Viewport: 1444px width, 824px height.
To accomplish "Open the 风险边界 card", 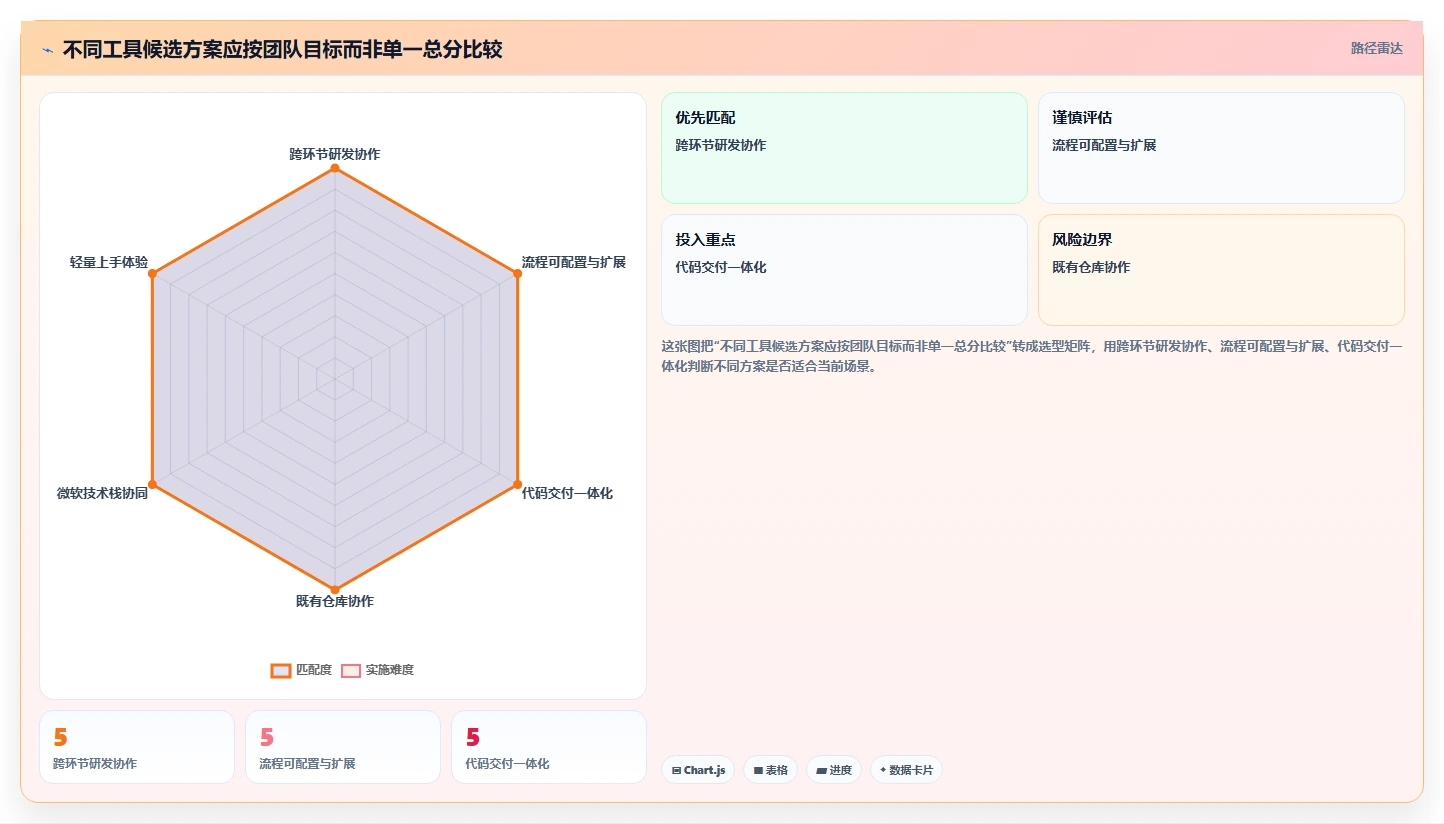I will (x=1221, y=270).
